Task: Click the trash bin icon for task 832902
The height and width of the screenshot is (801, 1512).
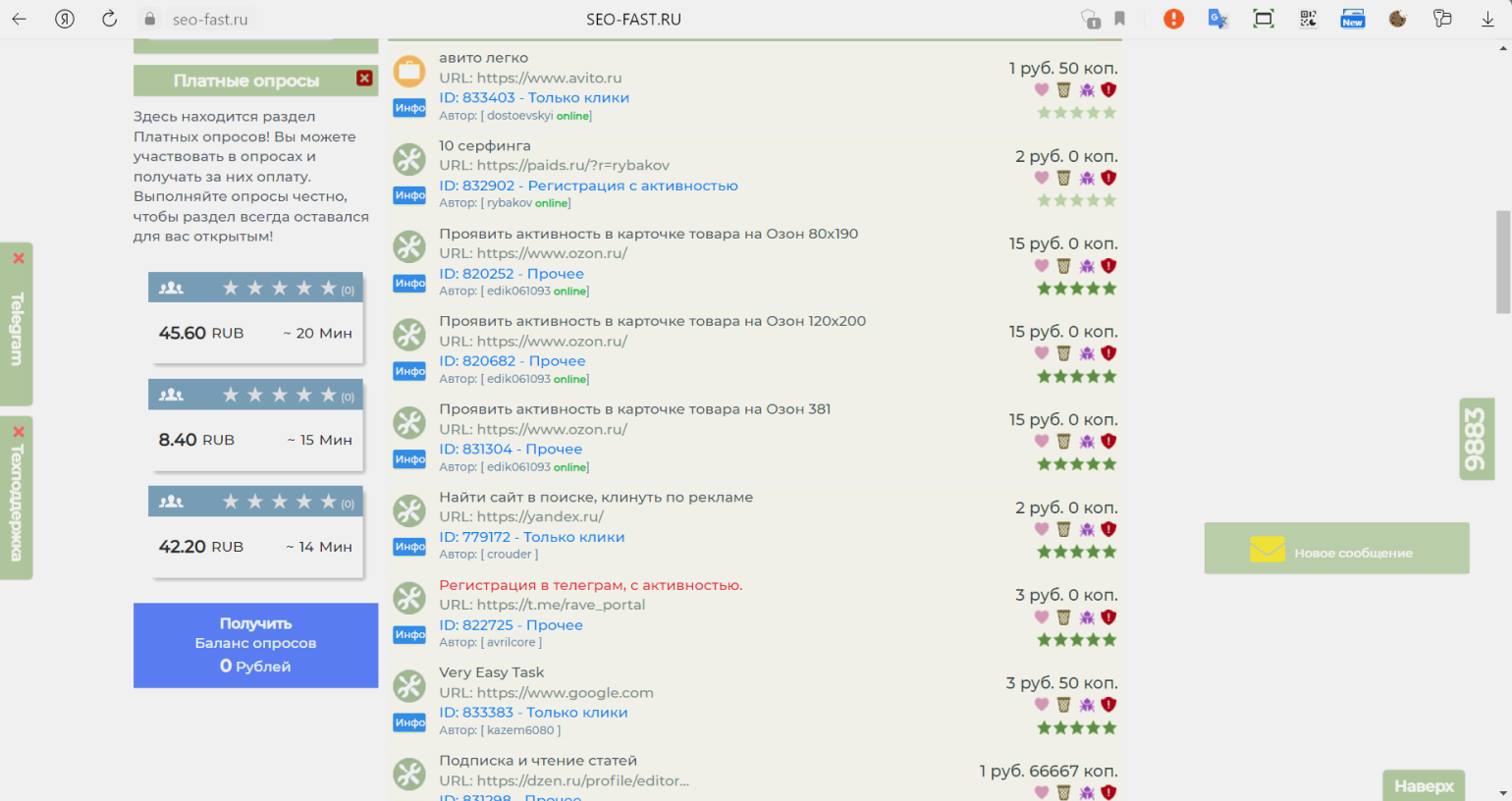Action: [x=1063, y=178]
